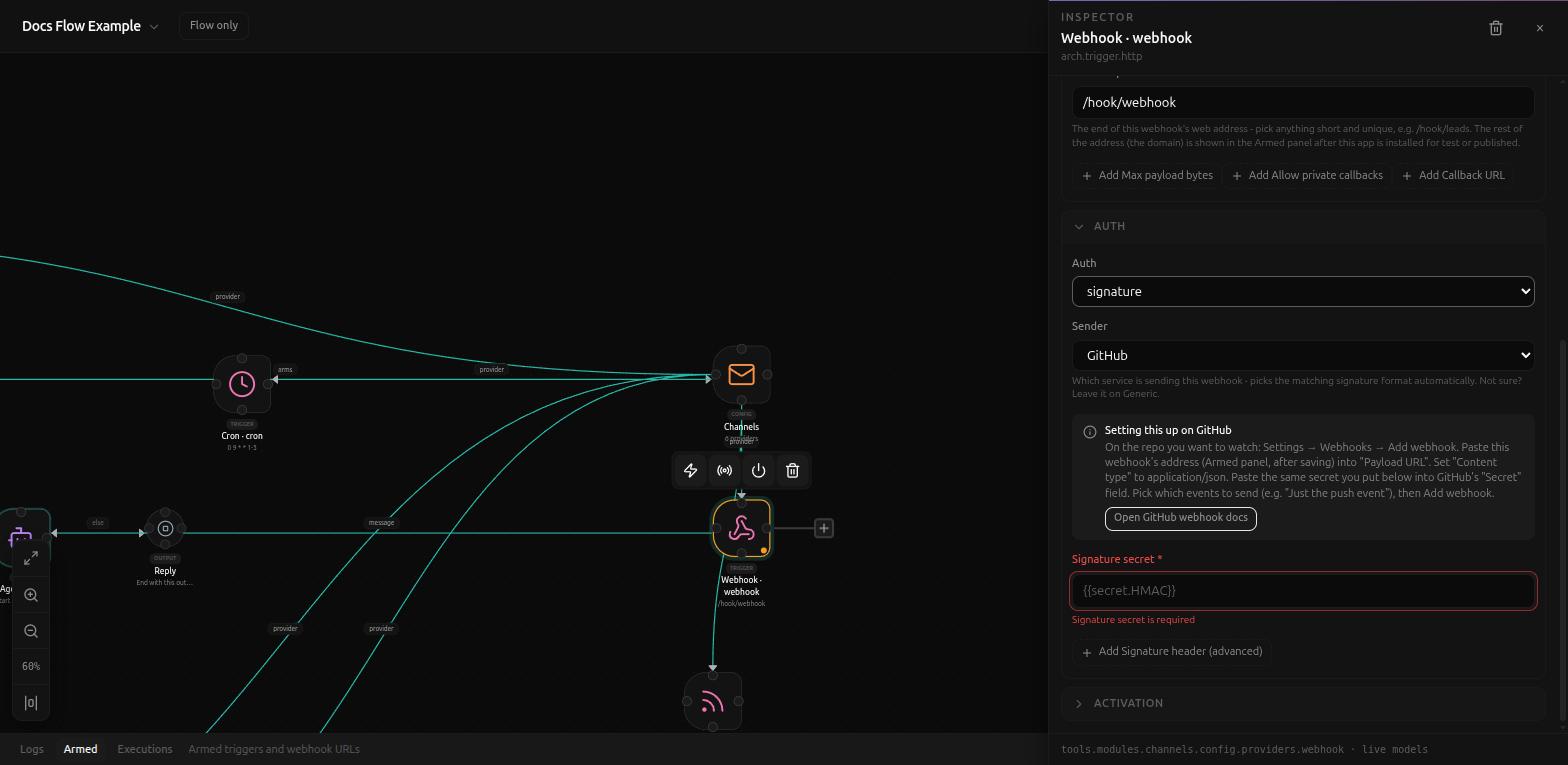Image resolution: width=1568 pixels, height=765 pixels.
Task: Click the info icon in GitHub setup box
Action: click(x=1090, y=432)
